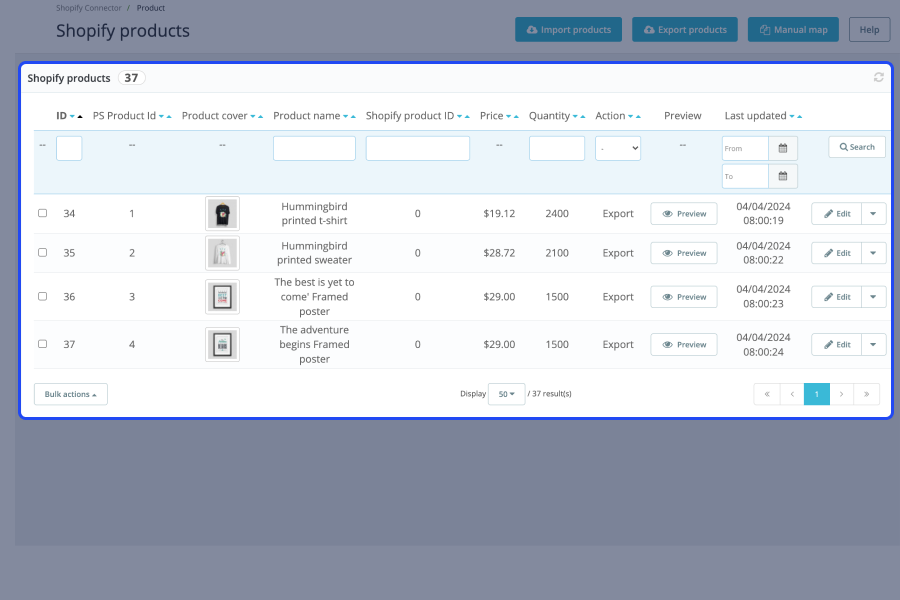The image size is (900, 600).
Task: Sort Quantity column descending
Action: pos(575,117)
